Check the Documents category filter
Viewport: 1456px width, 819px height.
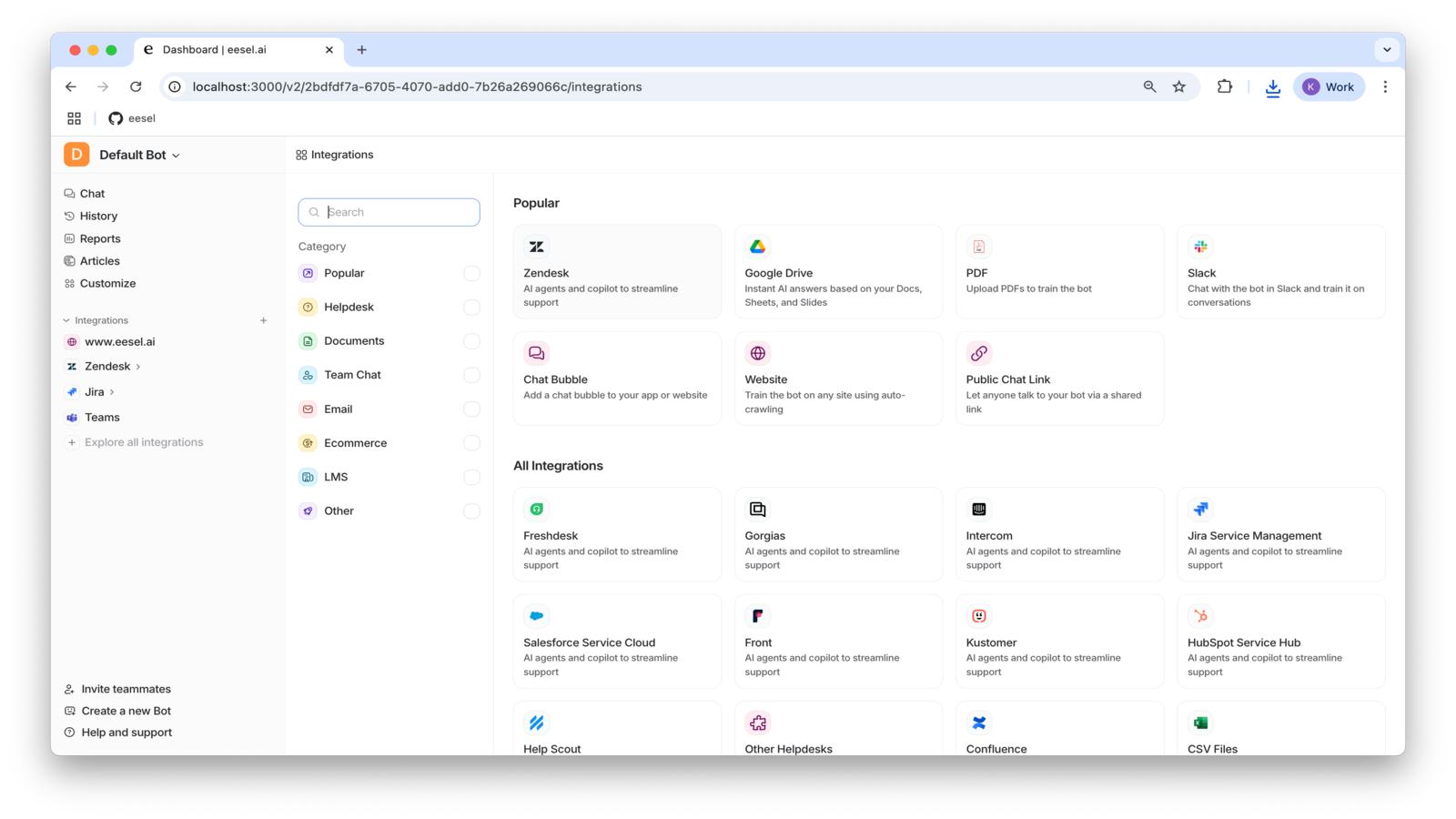[471, 340]
